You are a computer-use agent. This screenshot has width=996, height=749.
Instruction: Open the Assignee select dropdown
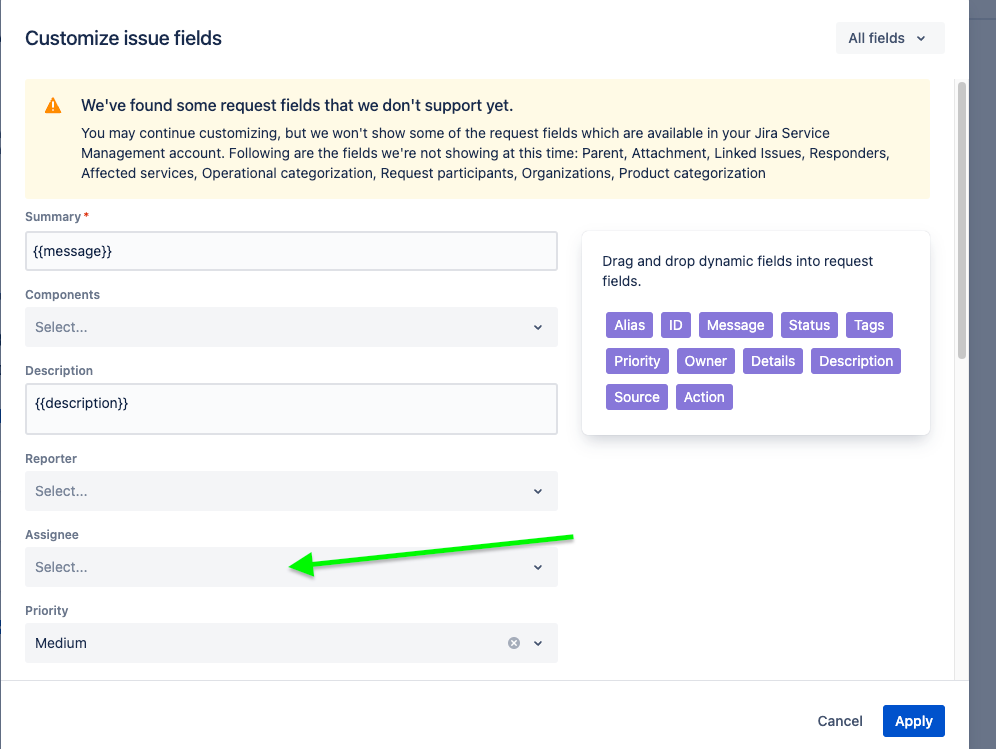coord(292,567)
